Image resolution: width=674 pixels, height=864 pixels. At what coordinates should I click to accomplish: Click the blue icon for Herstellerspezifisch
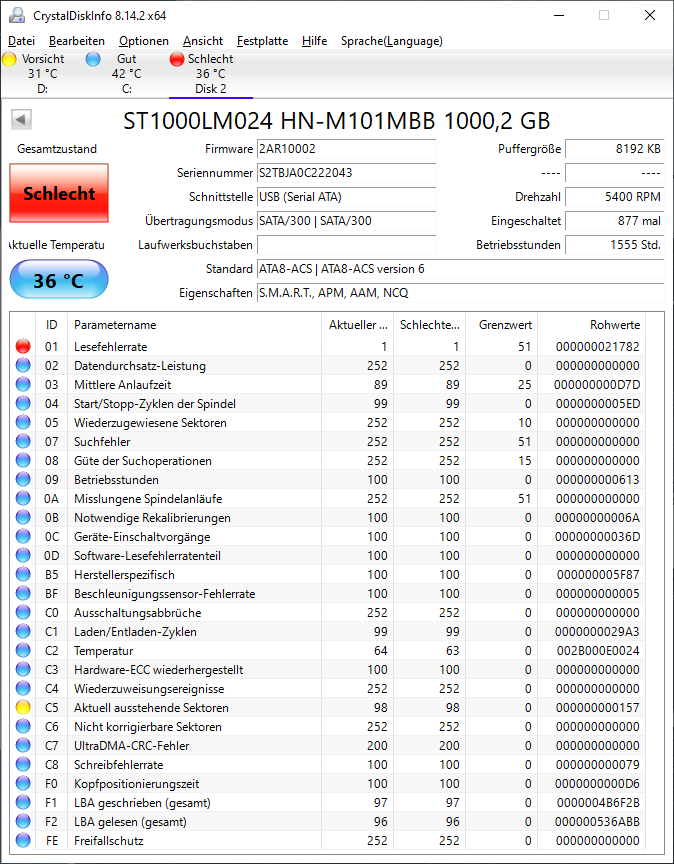pos(23,574)
